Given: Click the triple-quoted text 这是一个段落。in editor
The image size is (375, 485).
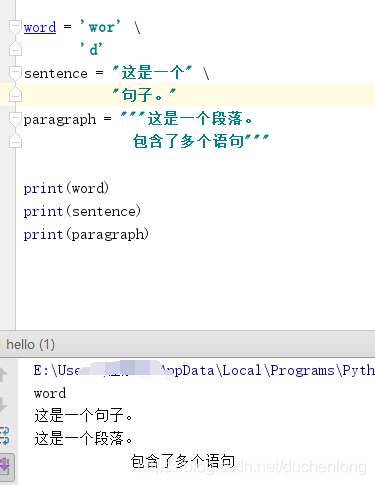Looking at the screenshot, I should point(187,118).
